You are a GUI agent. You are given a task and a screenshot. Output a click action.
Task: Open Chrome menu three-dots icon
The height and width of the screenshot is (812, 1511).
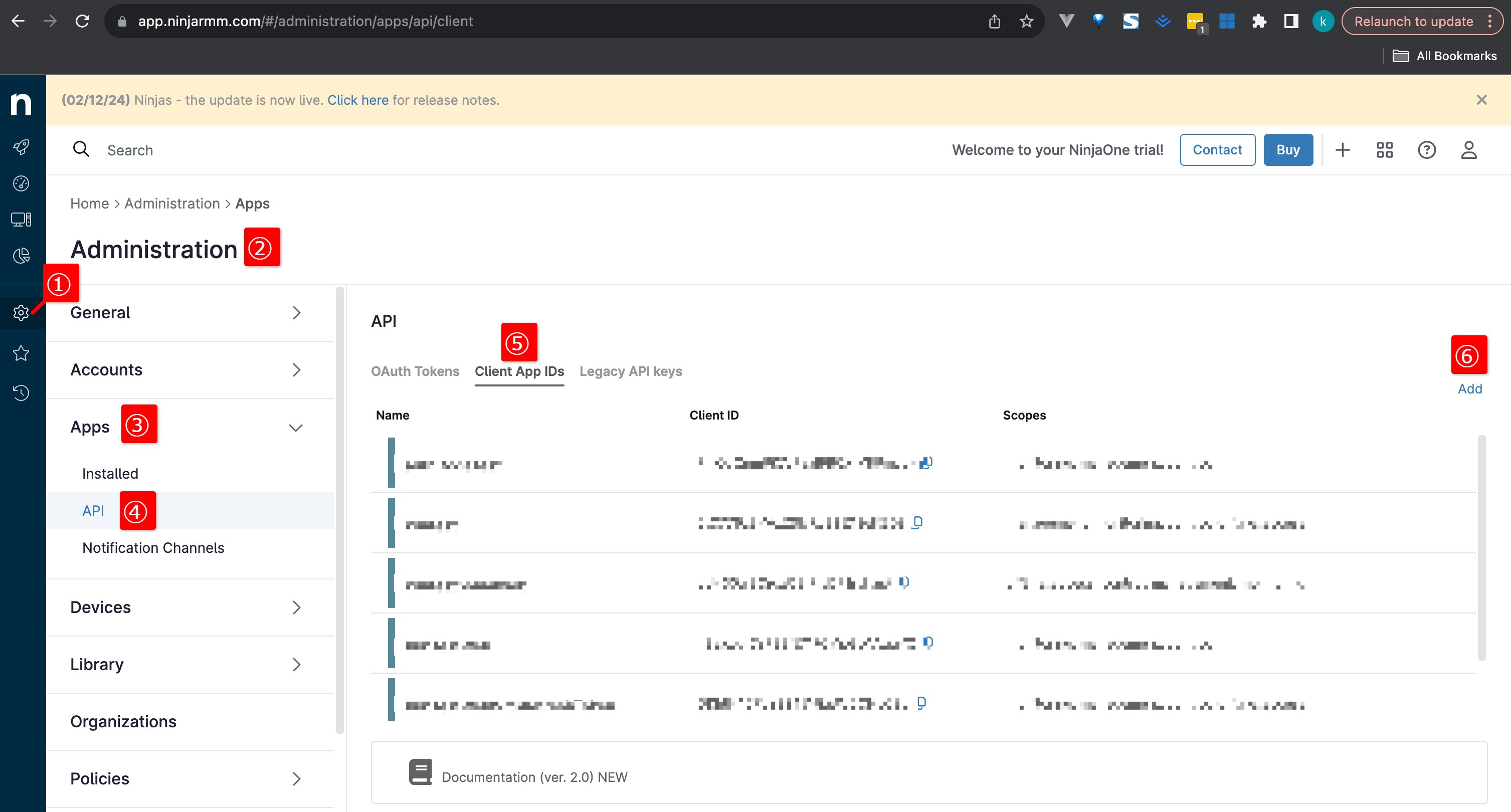[1490, 22]
